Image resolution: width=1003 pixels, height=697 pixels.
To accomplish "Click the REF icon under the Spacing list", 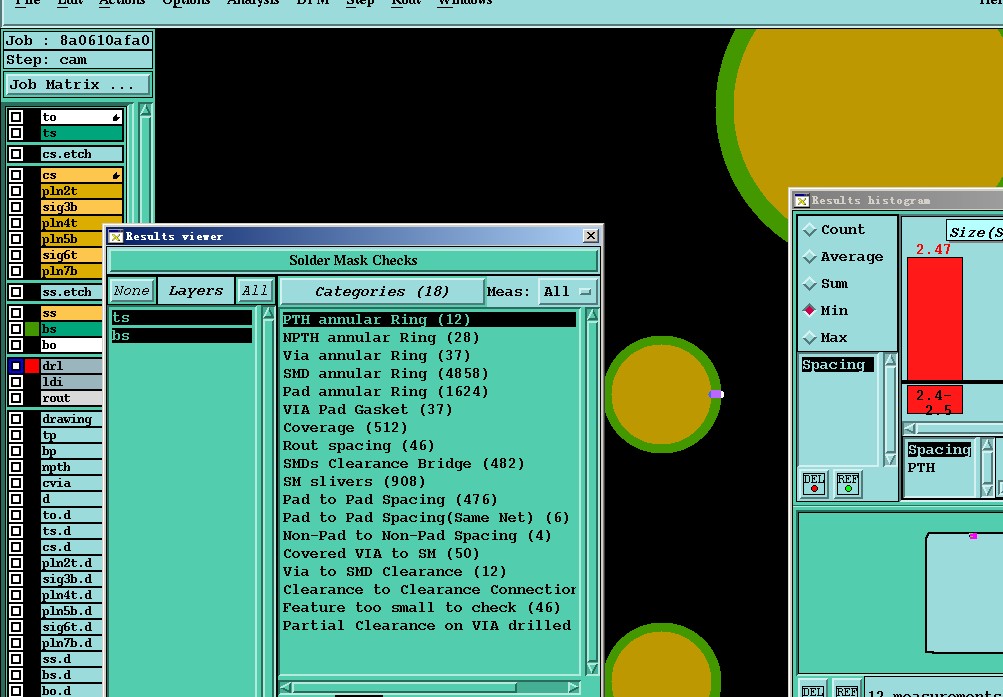I will pyautogui.click(x=848, y=484).
